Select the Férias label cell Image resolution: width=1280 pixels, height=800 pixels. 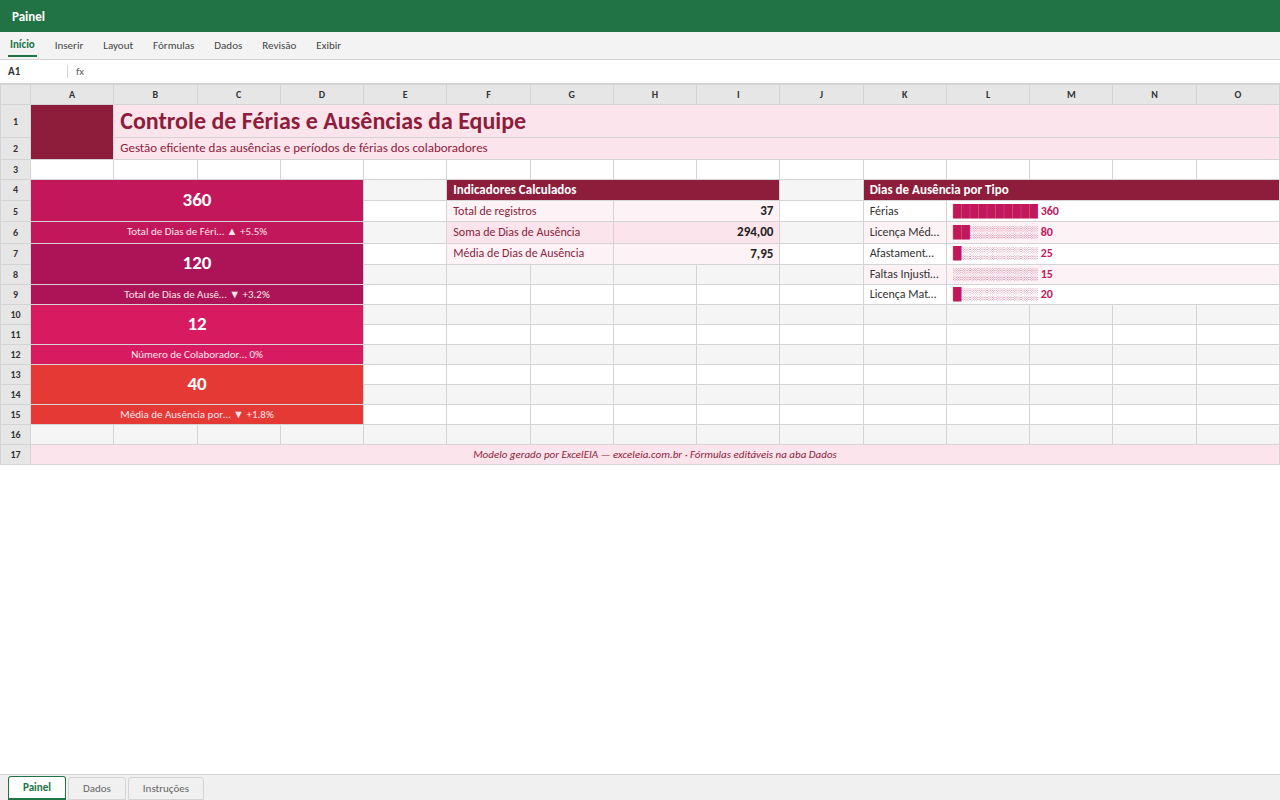coord(905,211)
